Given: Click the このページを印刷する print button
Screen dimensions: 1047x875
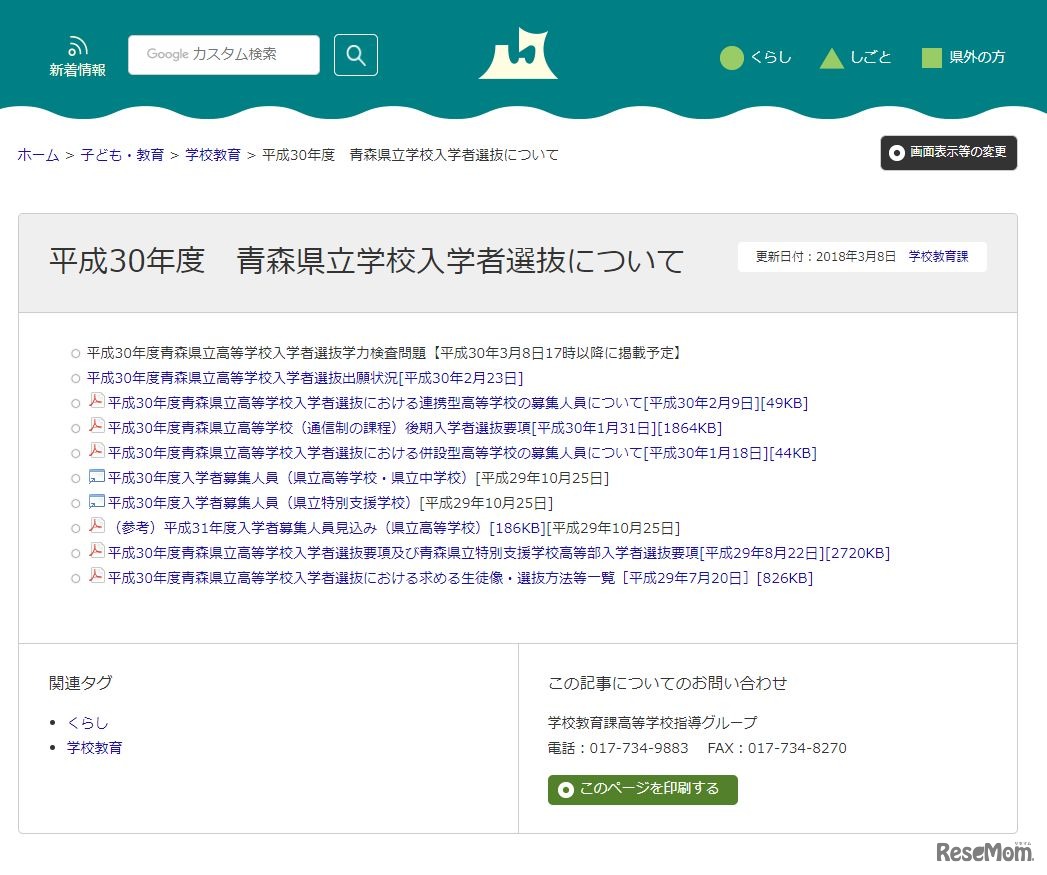Looking at the screenshot, I should pos(641,789).
